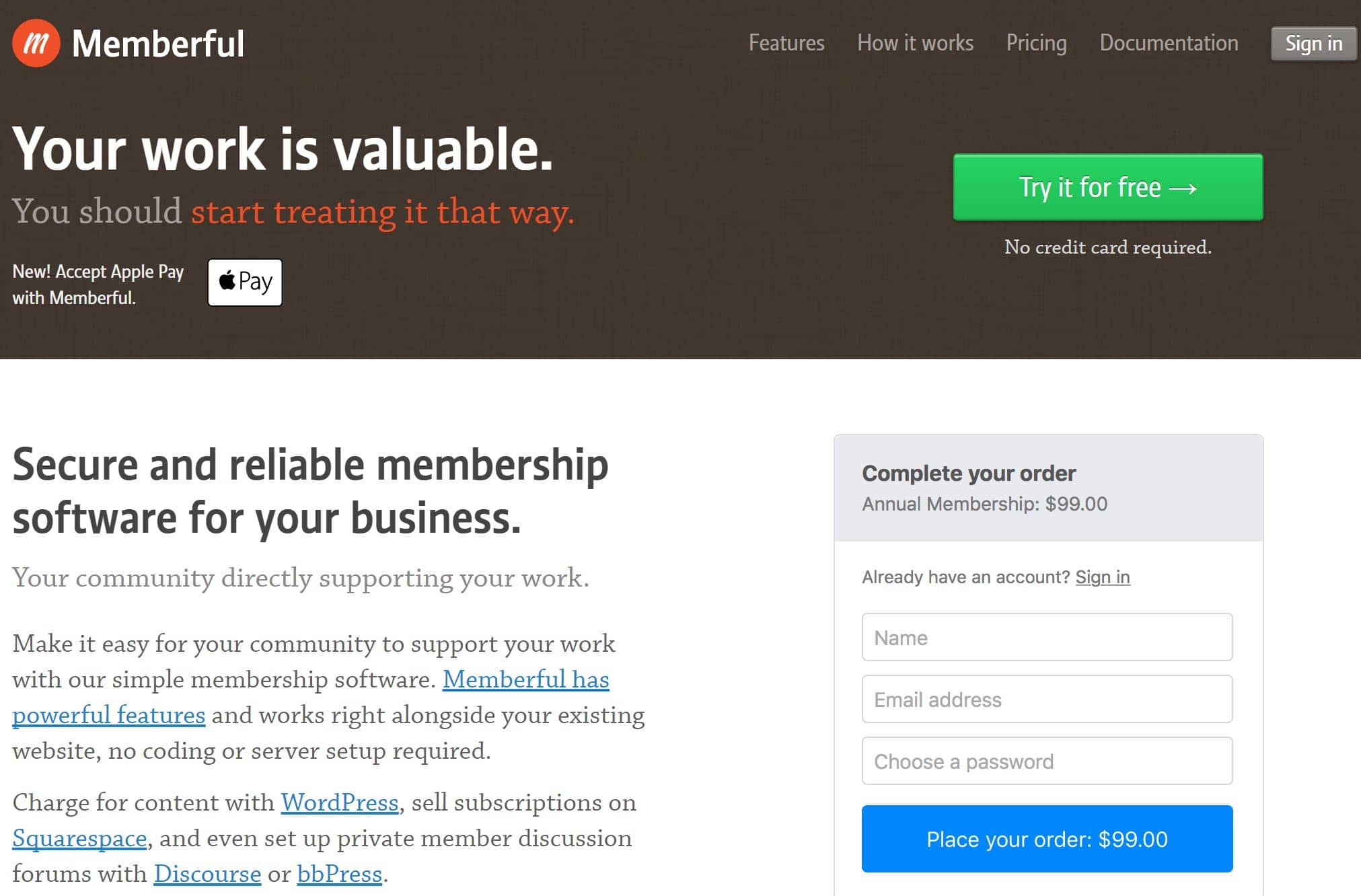
Task: Open the Pricing page
Action: pos(1036,43)
